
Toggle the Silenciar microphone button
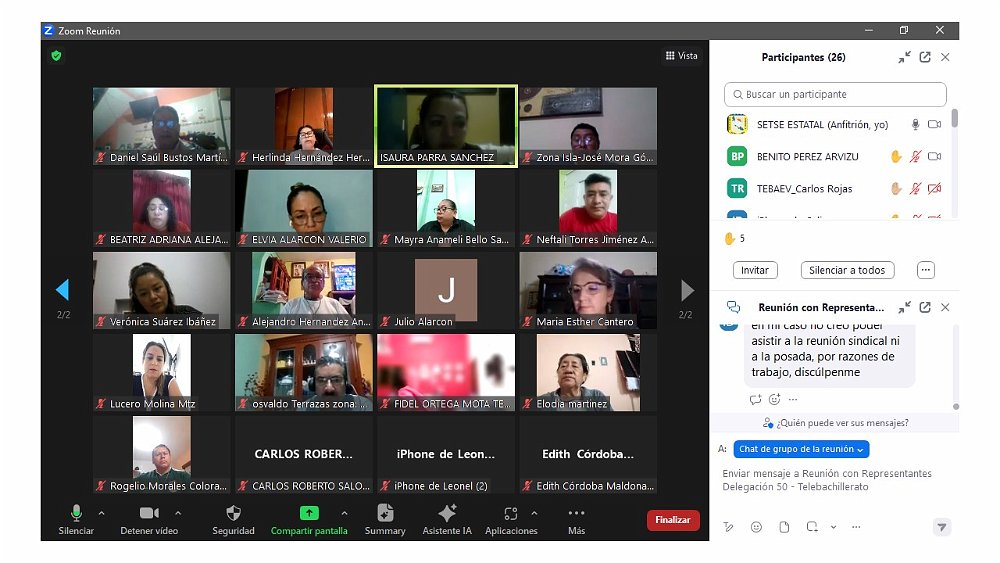[76, 513]
